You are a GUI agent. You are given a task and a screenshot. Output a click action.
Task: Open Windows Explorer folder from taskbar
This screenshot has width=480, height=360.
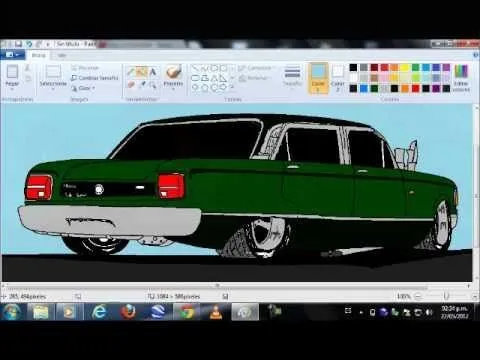(x=41, y=312)
